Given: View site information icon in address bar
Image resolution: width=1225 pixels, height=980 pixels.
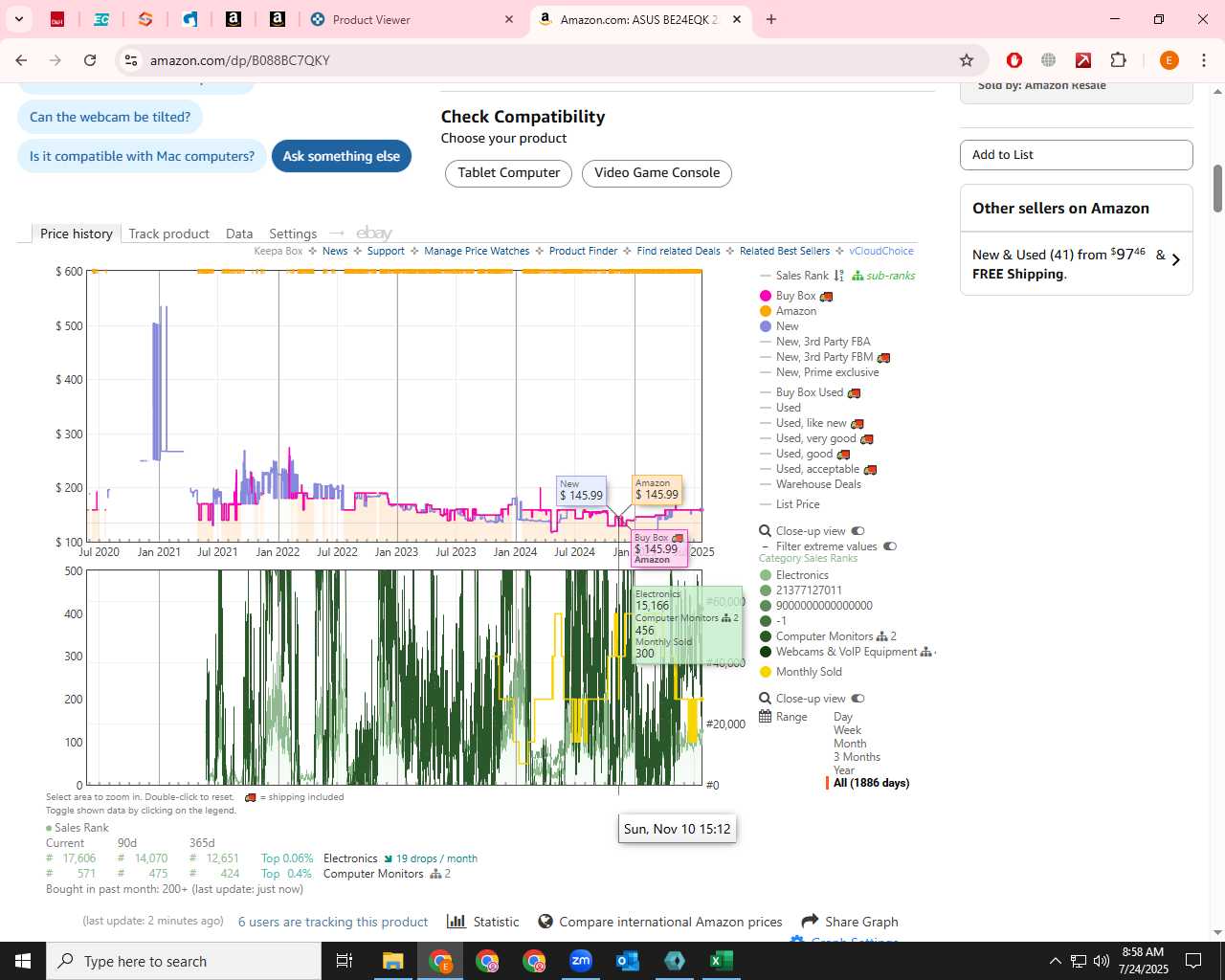Looking at the screenshot, I should coord(131,60).
